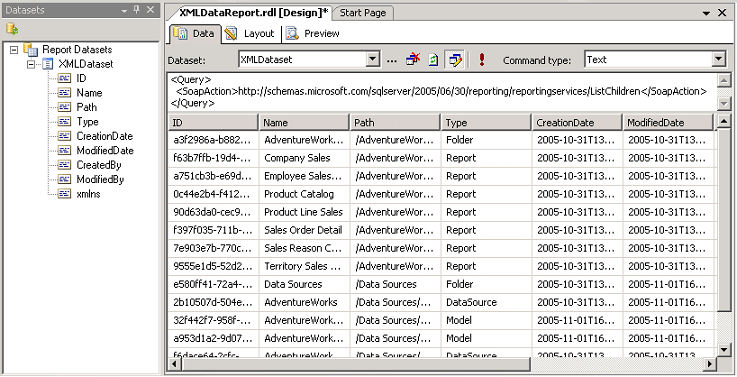This screenshot has width=737, height=377.
Task: Select the ModifiedBy field in dataset tree
Action: (x=100, y=179)
